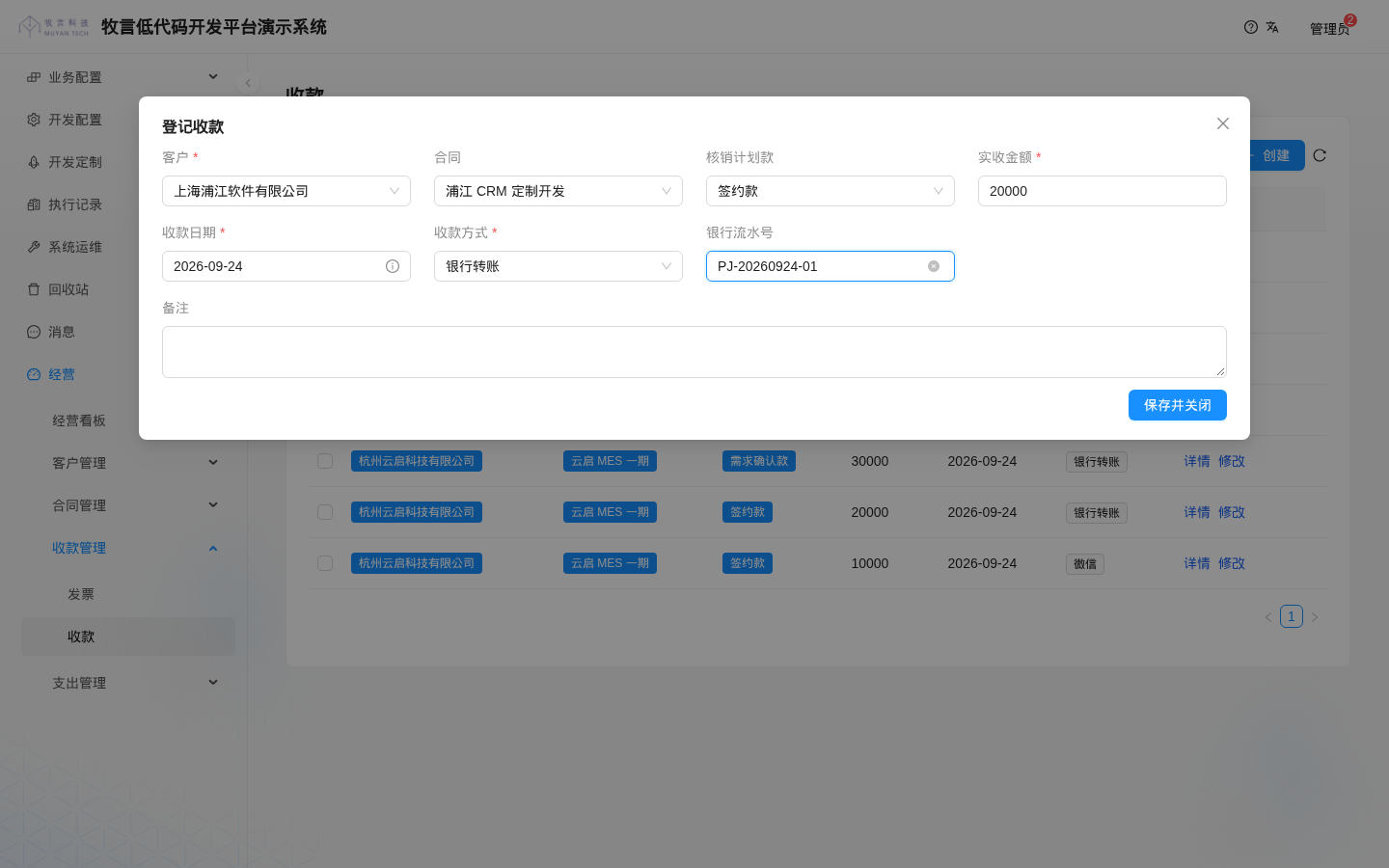The height and width of the screenshot is (868, 1389).
Task: Go to the previous page arrow
Action: point(1268,617)
